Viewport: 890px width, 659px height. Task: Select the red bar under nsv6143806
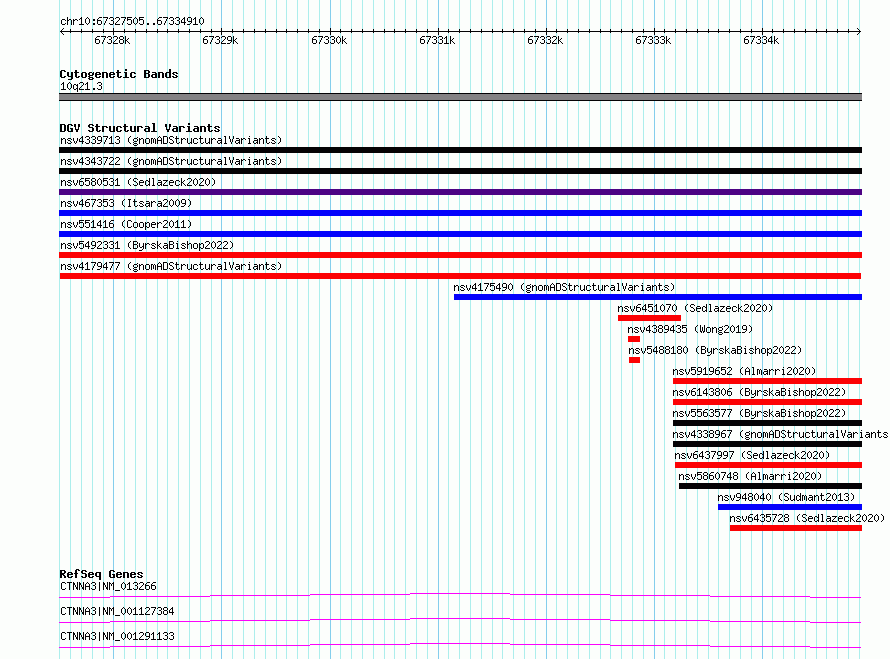[x=767, y=402]
